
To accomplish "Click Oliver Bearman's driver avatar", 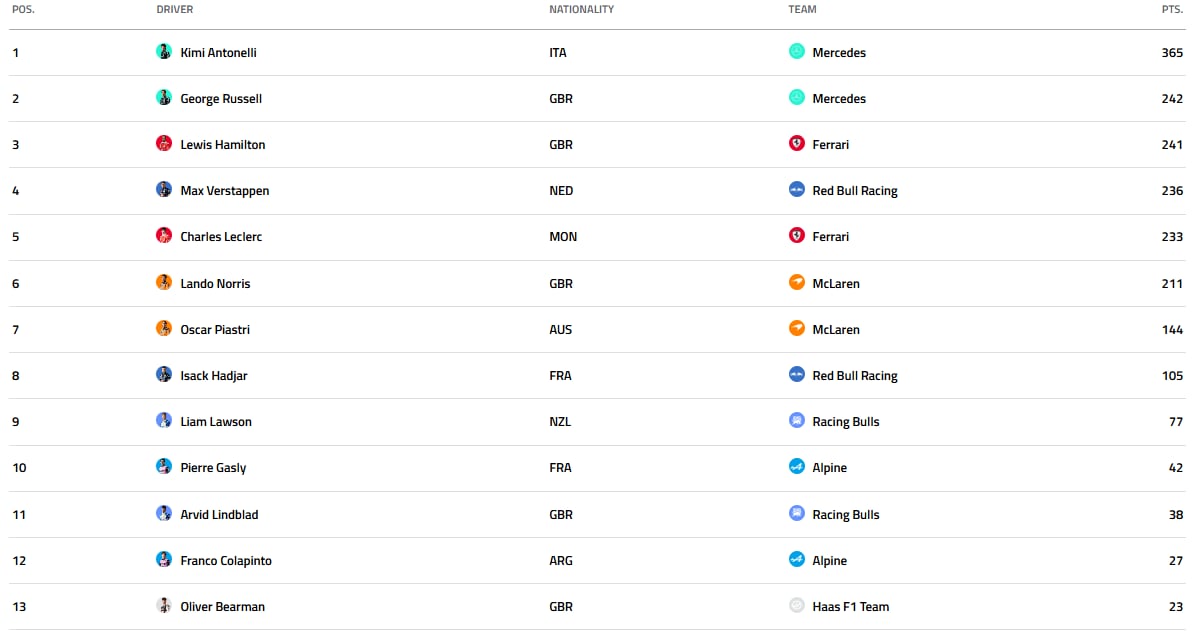I will pyautogui.click(x=164, y=605).
